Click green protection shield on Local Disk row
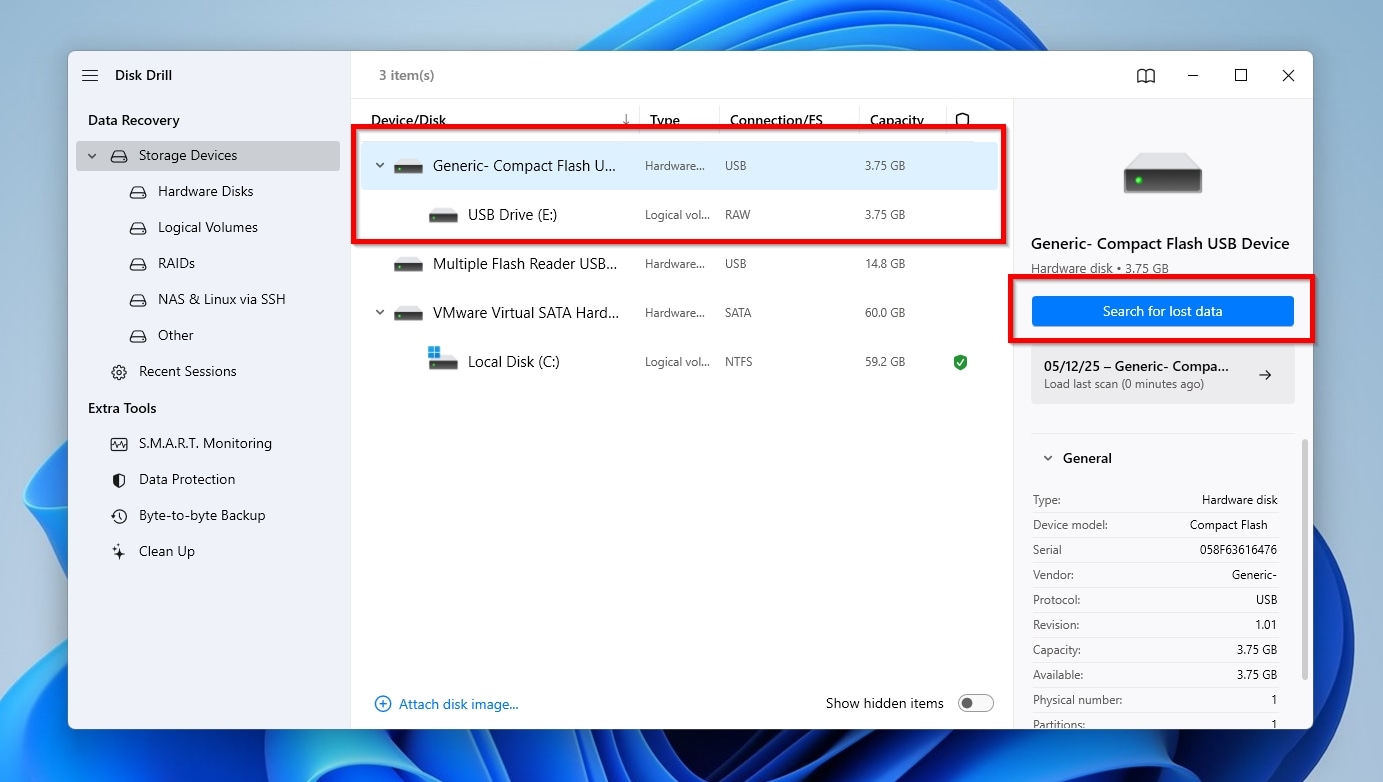This screenshot has width=1383, height=782. [960, 362]
